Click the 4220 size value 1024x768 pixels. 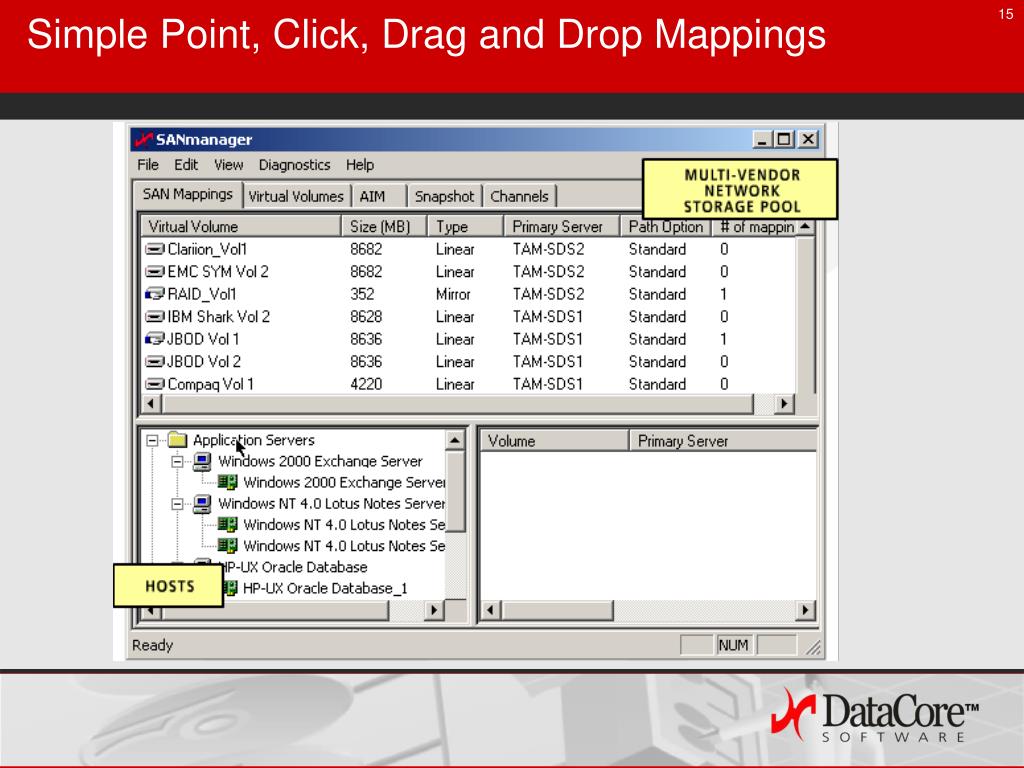click(366, 385)
